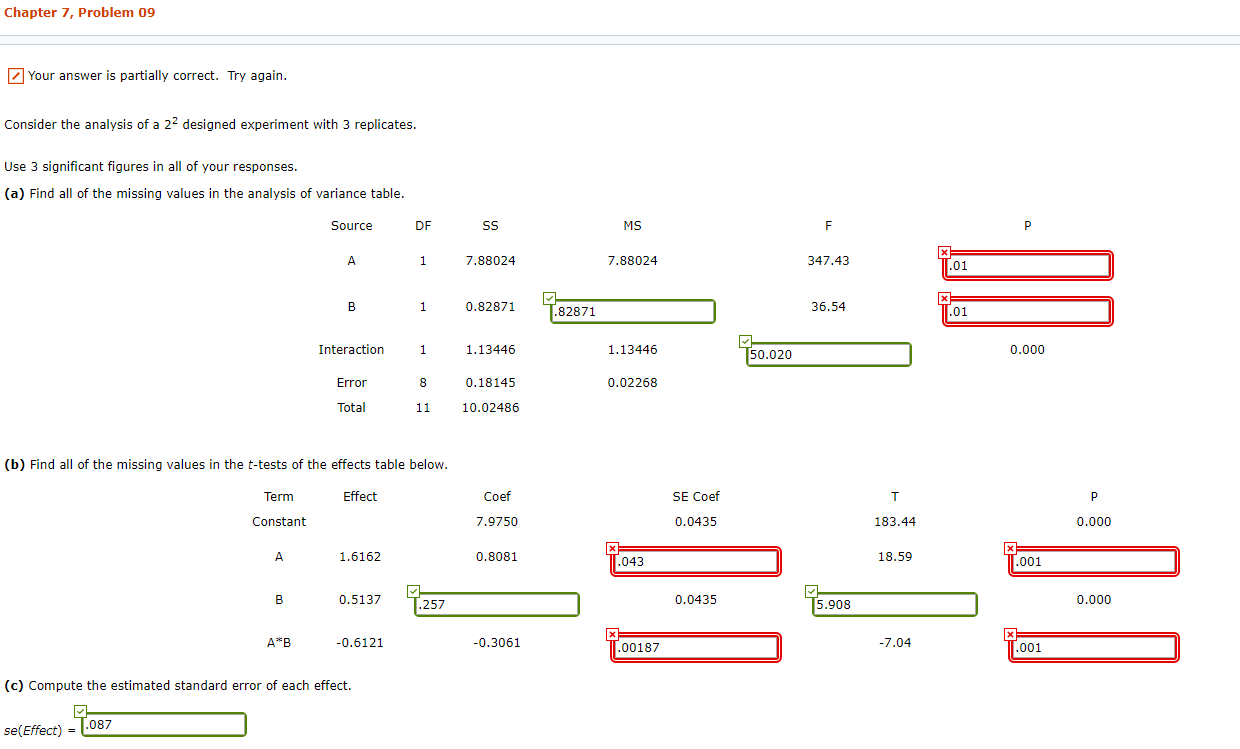Click the green check icon beside B's MS field
The width and height of the screenshot is (1240, 749).
[548, 298]
